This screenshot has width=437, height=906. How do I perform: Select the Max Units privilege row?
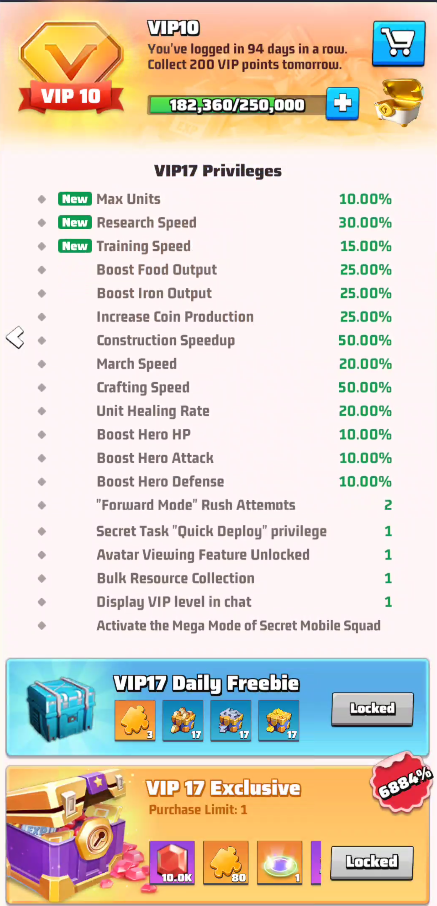click(x=215, y=199)
